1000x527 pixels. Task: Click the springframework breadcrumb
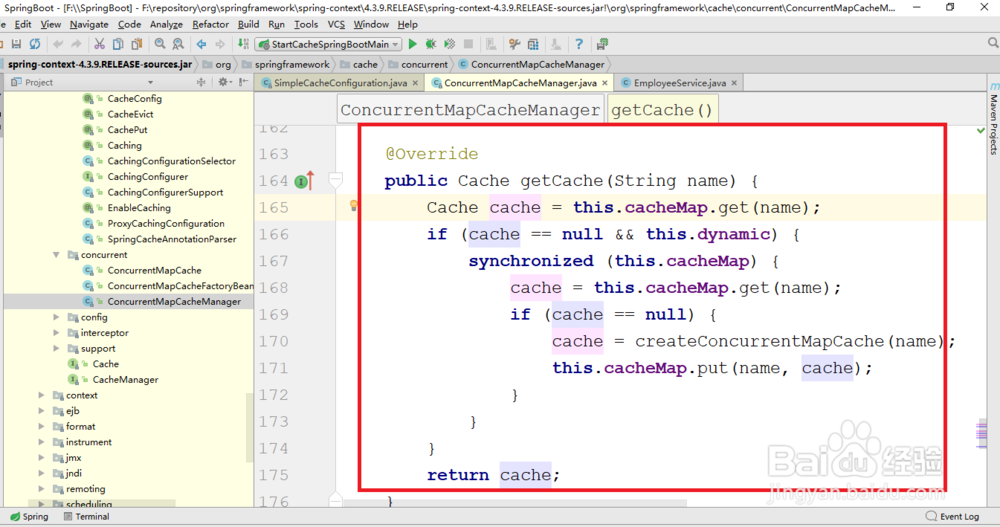coord(286,64)
